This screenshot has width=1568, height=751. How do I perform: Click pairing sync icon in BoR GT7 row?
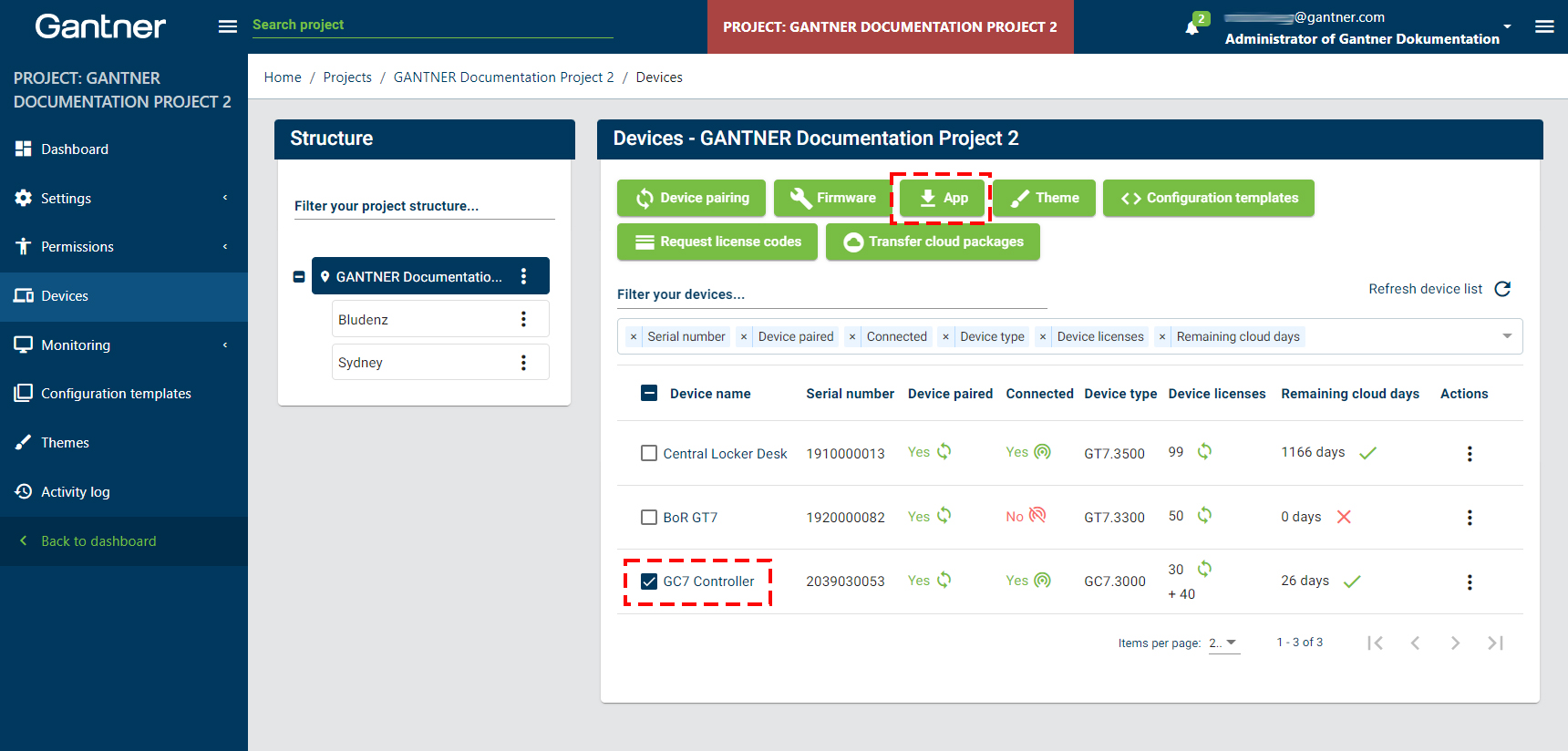[x=944, y=515]
